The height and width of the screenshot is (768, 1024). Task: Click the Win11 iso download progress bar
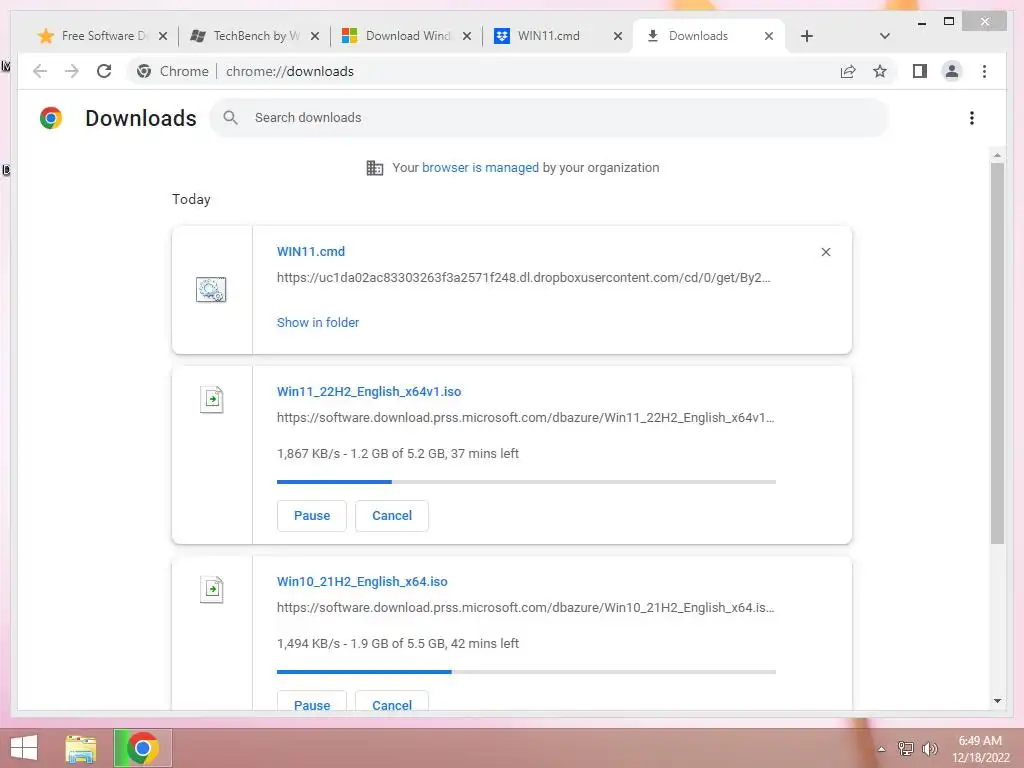[526, 482]
